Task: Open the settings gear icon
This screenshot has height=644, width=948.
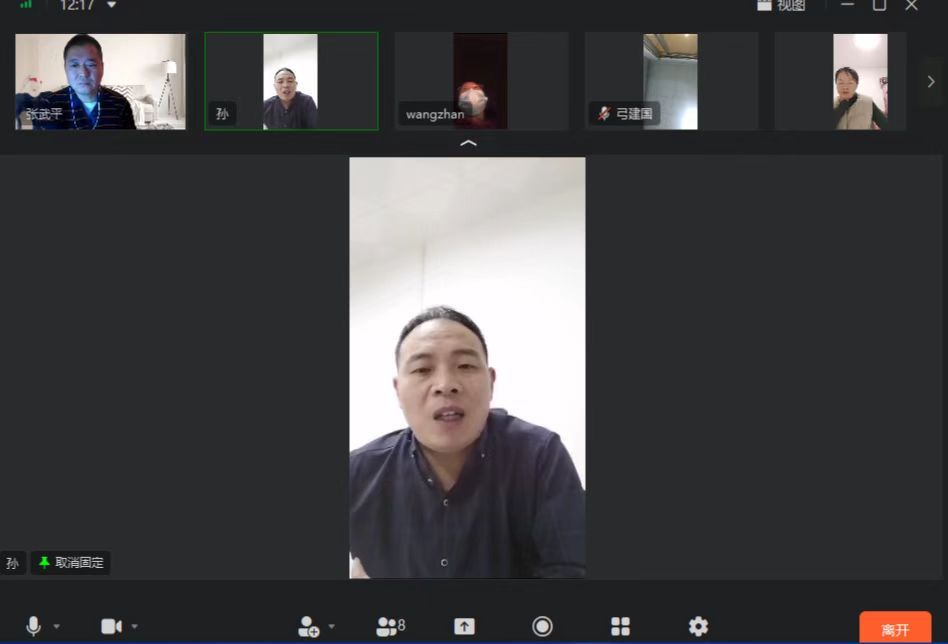Action: tap(698, 626)
